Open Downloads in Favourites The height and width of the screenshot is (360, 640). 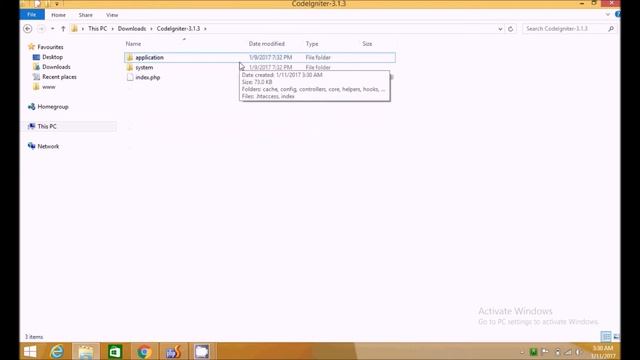(56, 67)
